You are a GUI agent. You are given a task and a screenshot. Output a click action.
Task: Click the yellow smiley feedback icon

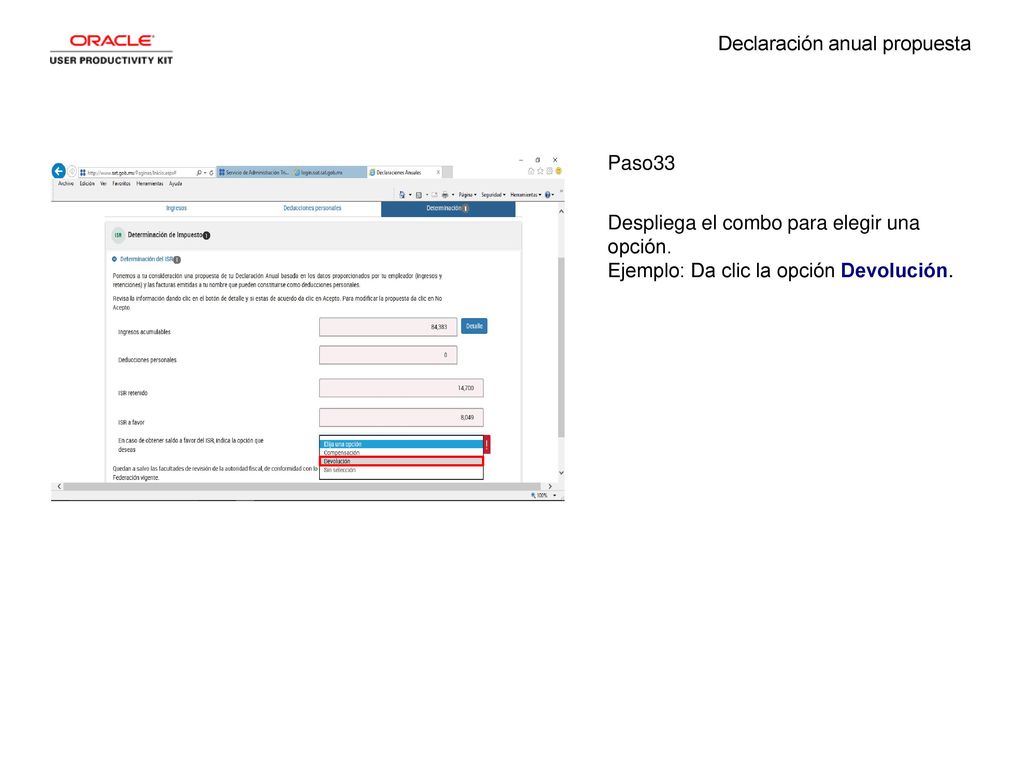[558, 171]
